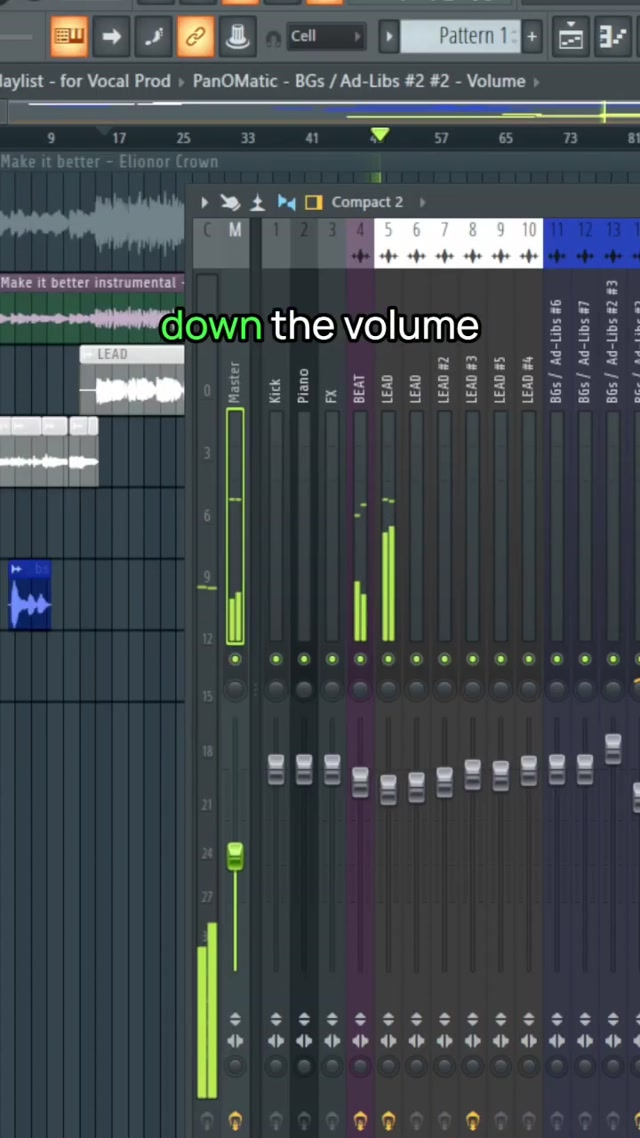640x1138 pixels.
Task: Click the Volume breadcrumb item
Action: pos(496,81)
